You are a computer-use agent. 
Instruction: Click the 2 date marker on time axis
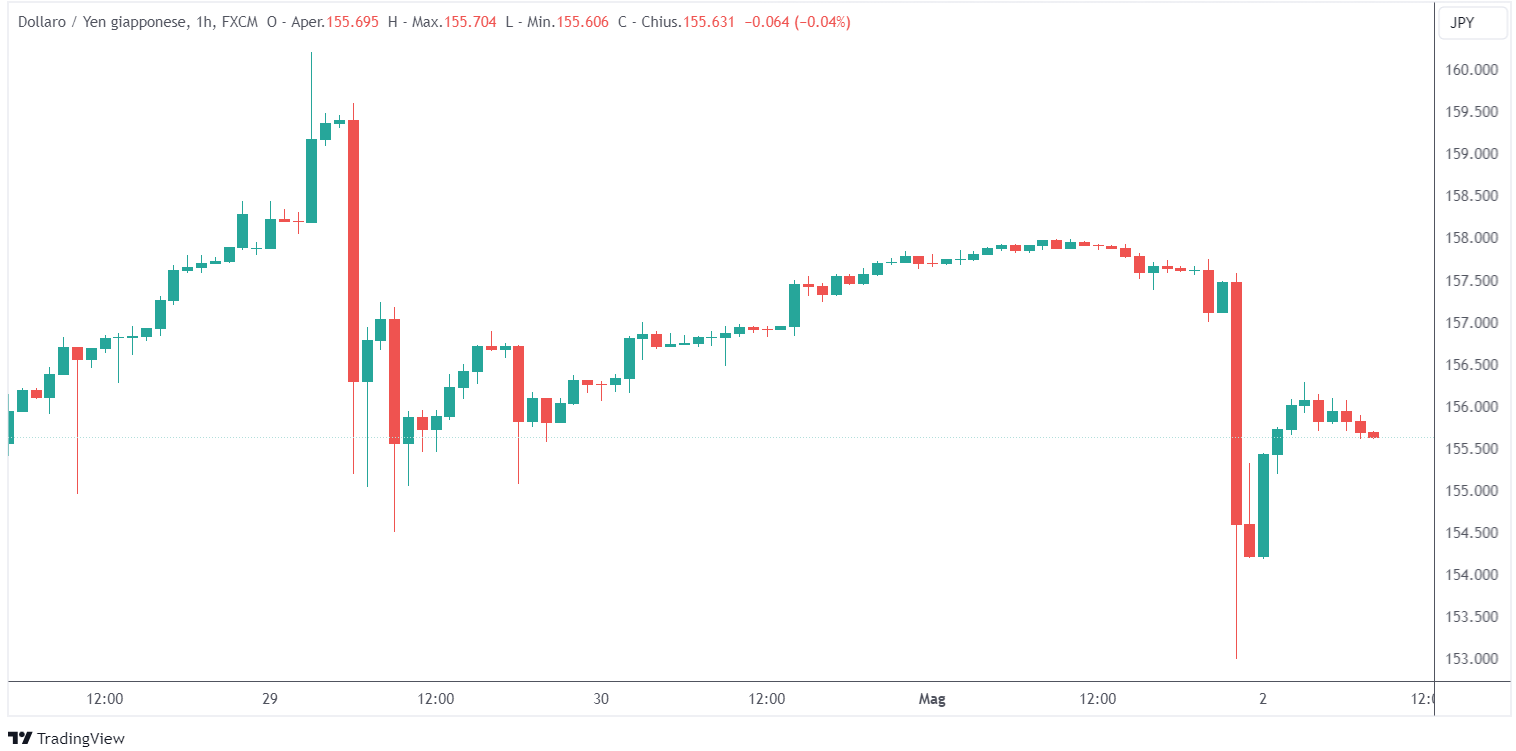pos(1263,699)
